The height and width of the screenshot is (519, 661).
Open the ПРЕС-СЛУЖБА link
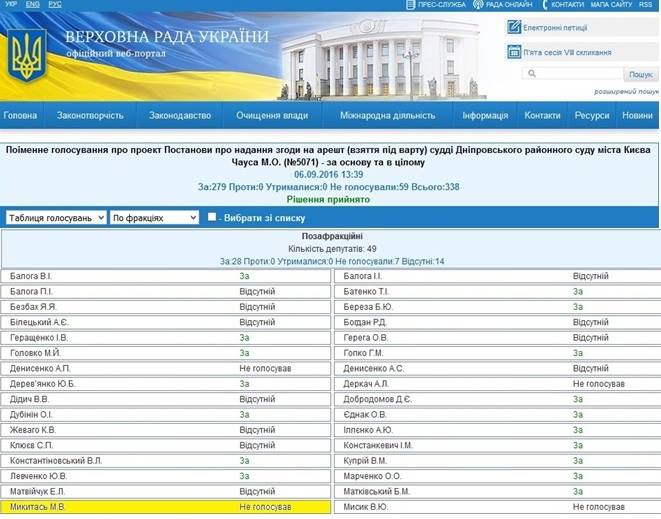click(442, 5)
